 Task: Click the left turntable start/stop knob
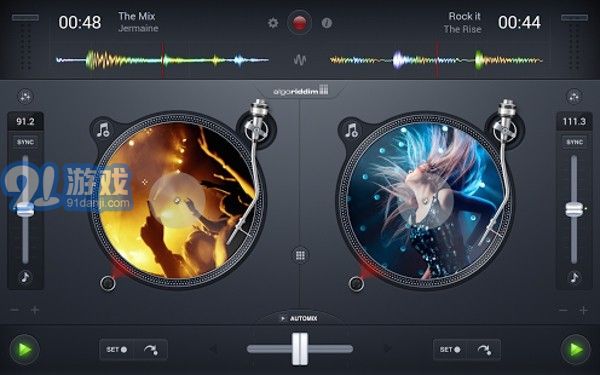108,283
